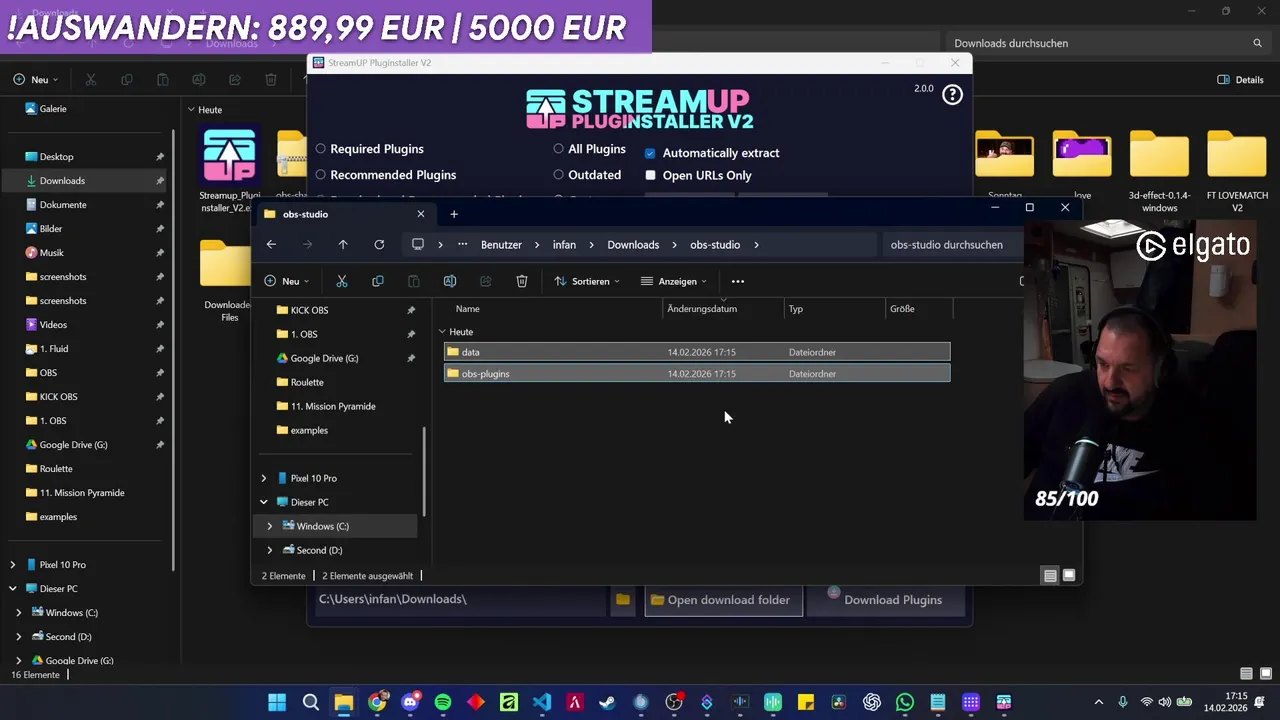The width and height of the screenshot is (1280, 720).
Task: Select the Required Plugins radio button
Action: (321, 149)
